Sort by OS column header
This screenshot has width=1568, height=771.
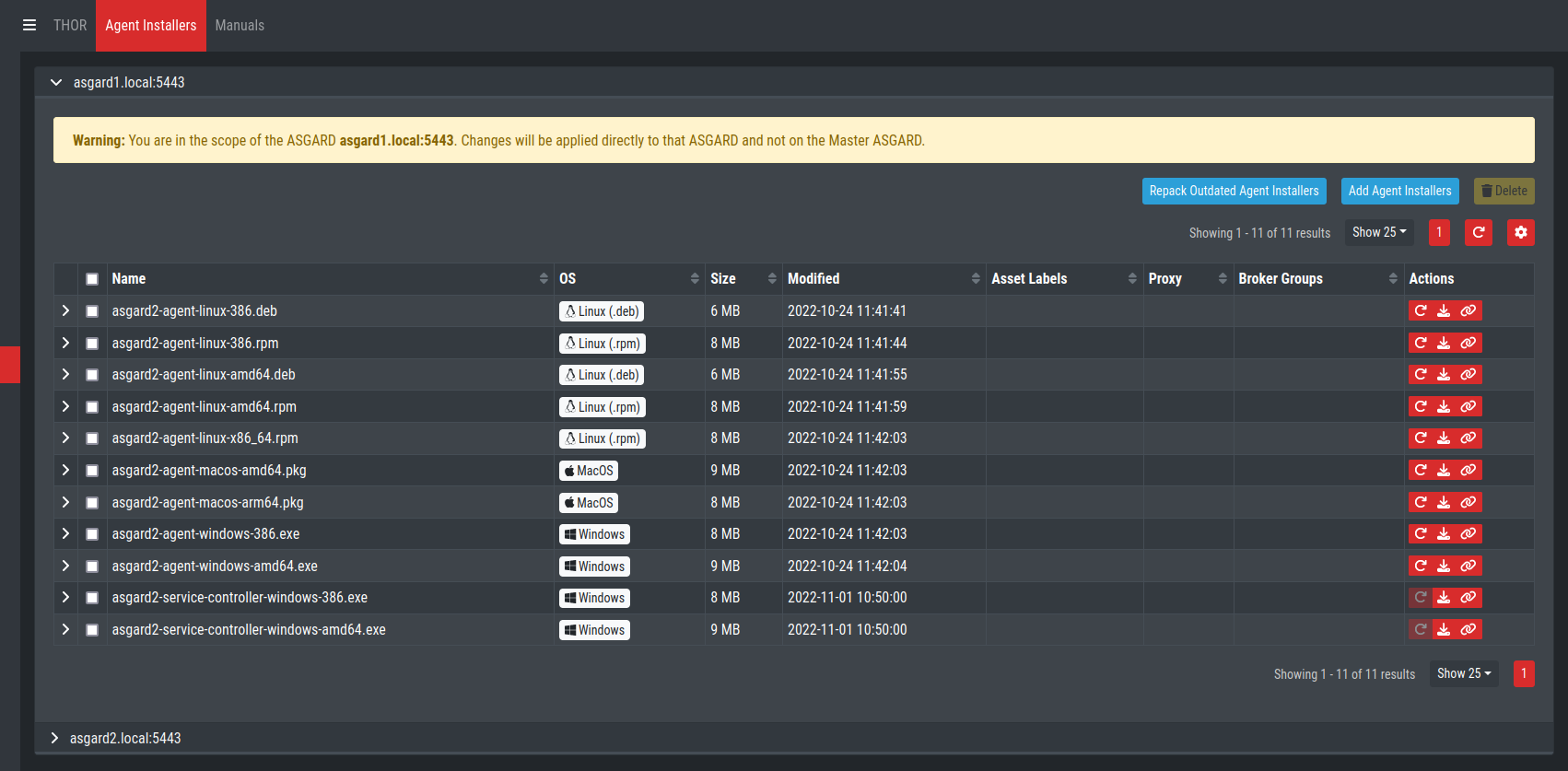(629, 279)
